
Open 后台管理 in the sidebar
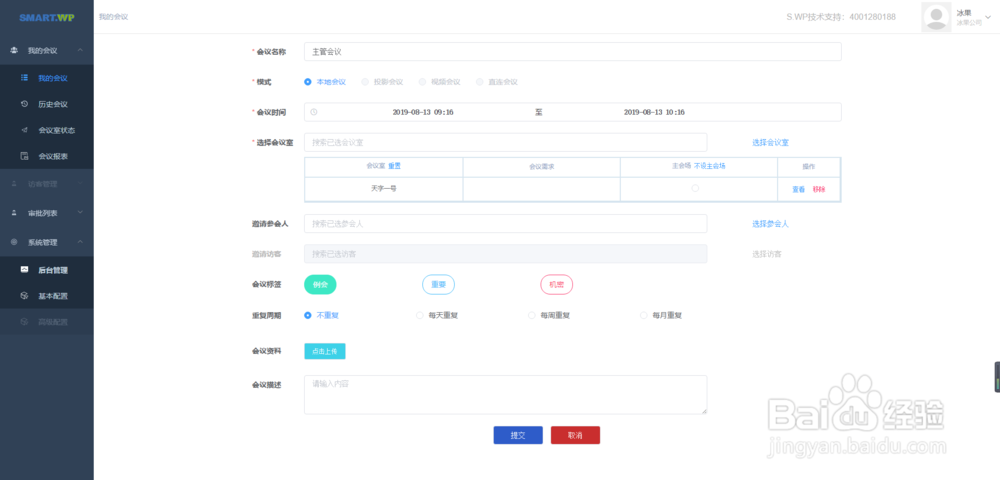(53, 270)
